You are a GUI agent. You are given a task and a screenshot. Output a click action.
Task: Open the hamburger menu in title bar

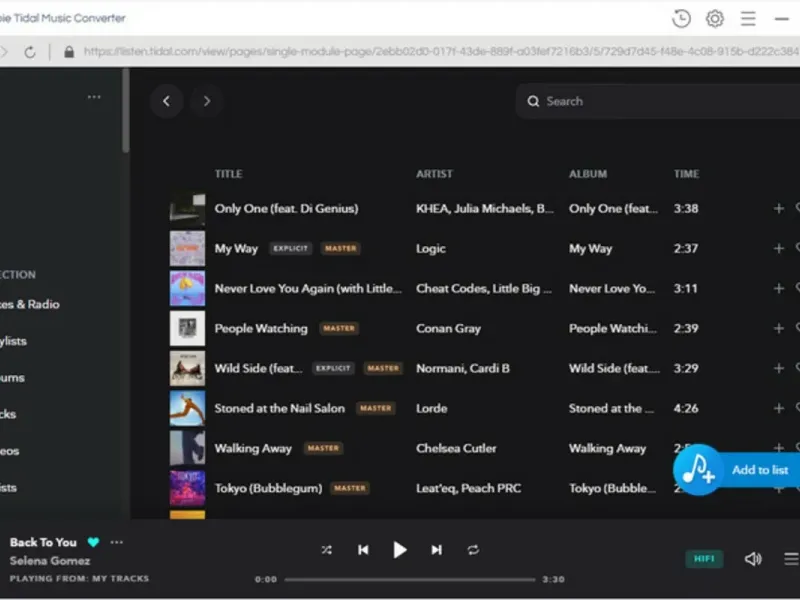[748, 19]
